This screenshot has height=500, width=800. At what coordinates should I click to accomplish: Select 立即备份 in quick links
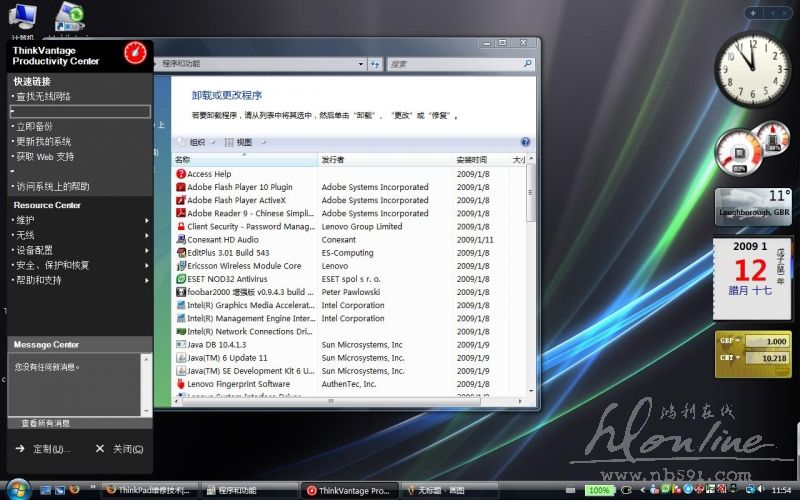(x=35, y=127)
